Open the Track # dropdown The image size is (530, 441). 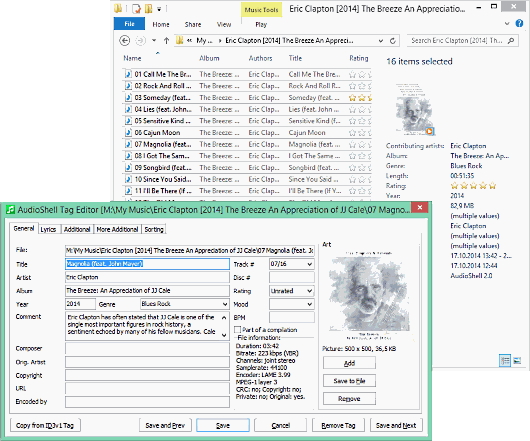310,264
